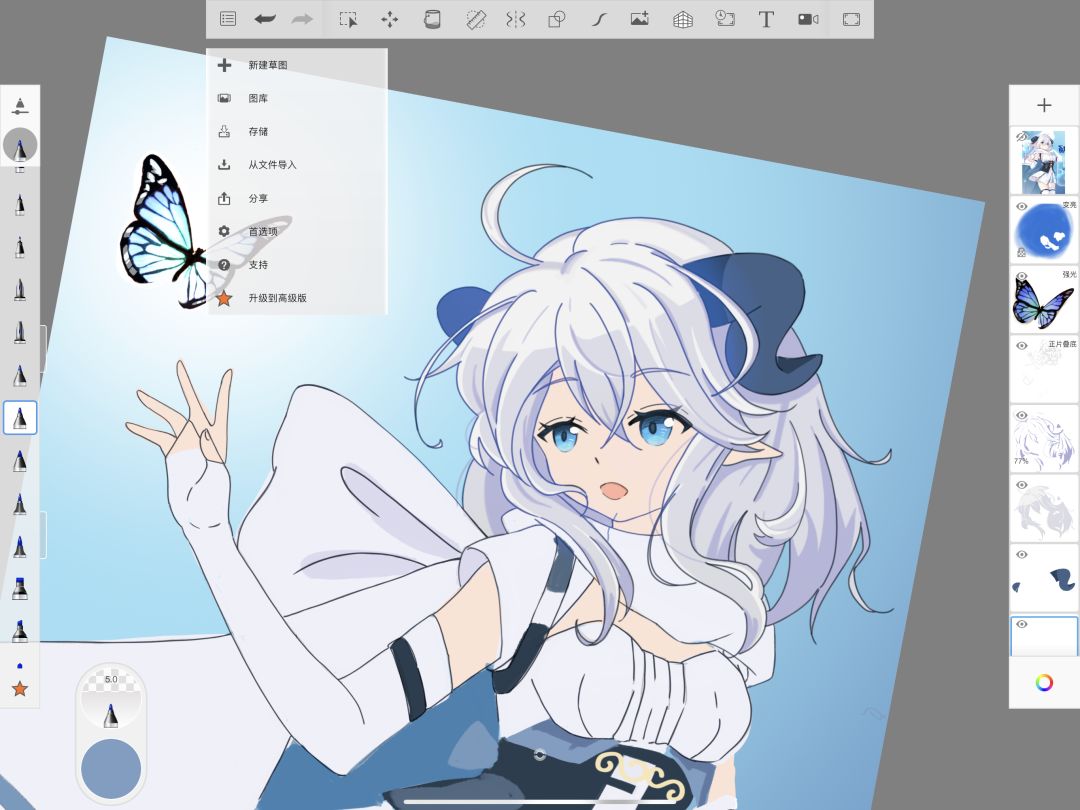
Task: Open the main menu list icon
Action: [x=227, y=19]
